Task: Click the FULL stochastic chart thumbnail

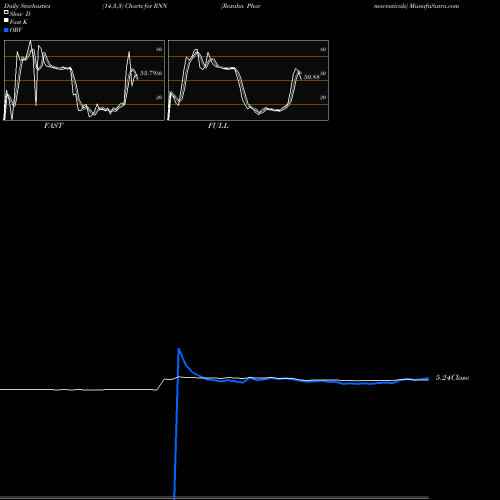Action: (x=248, y=80)
